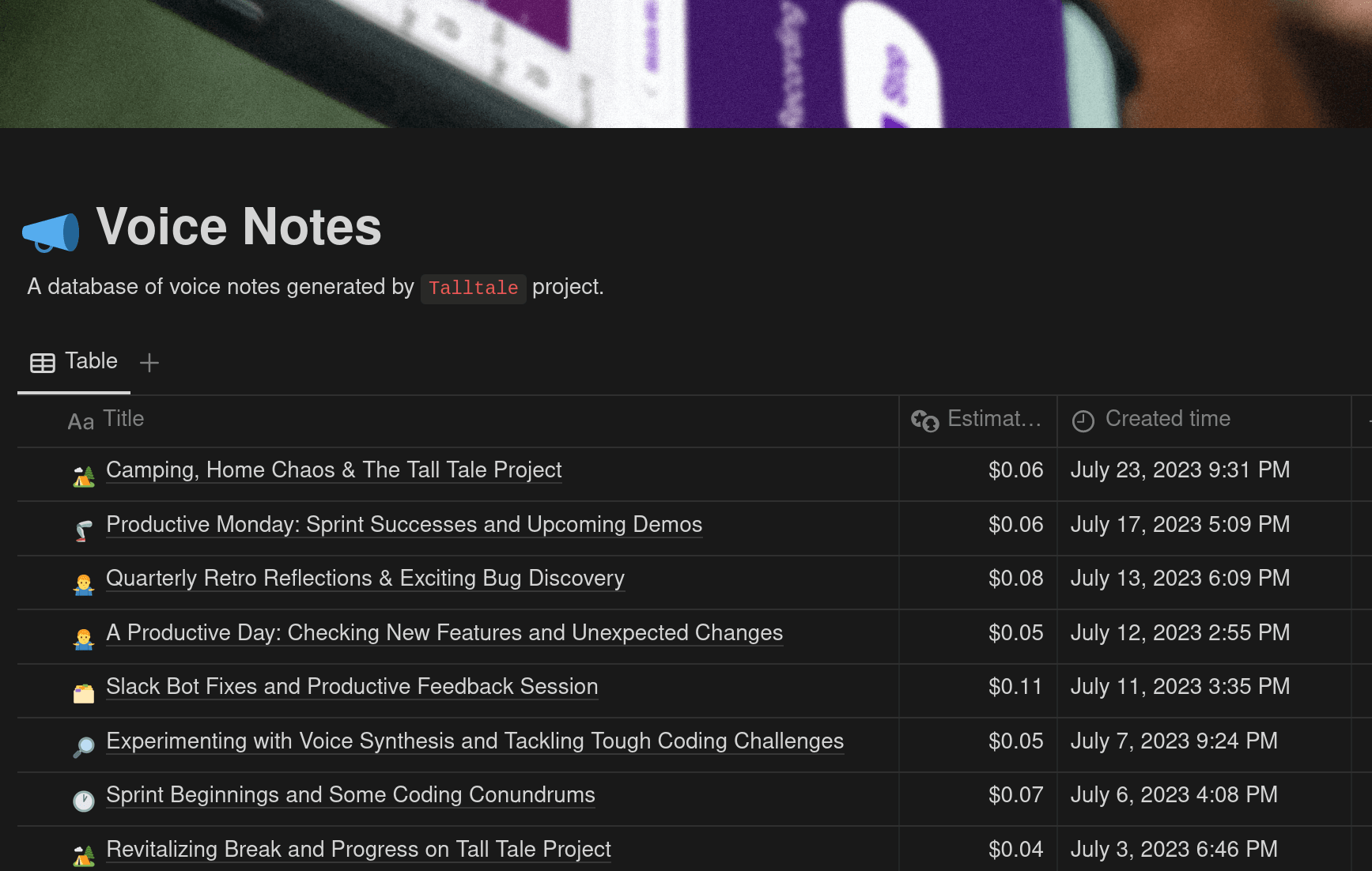Image resolution: width=1372 pixels, height=871 pixels.
Task: Click the folder icon beside Slack Bot Fixes
Action: pos(84,693)
